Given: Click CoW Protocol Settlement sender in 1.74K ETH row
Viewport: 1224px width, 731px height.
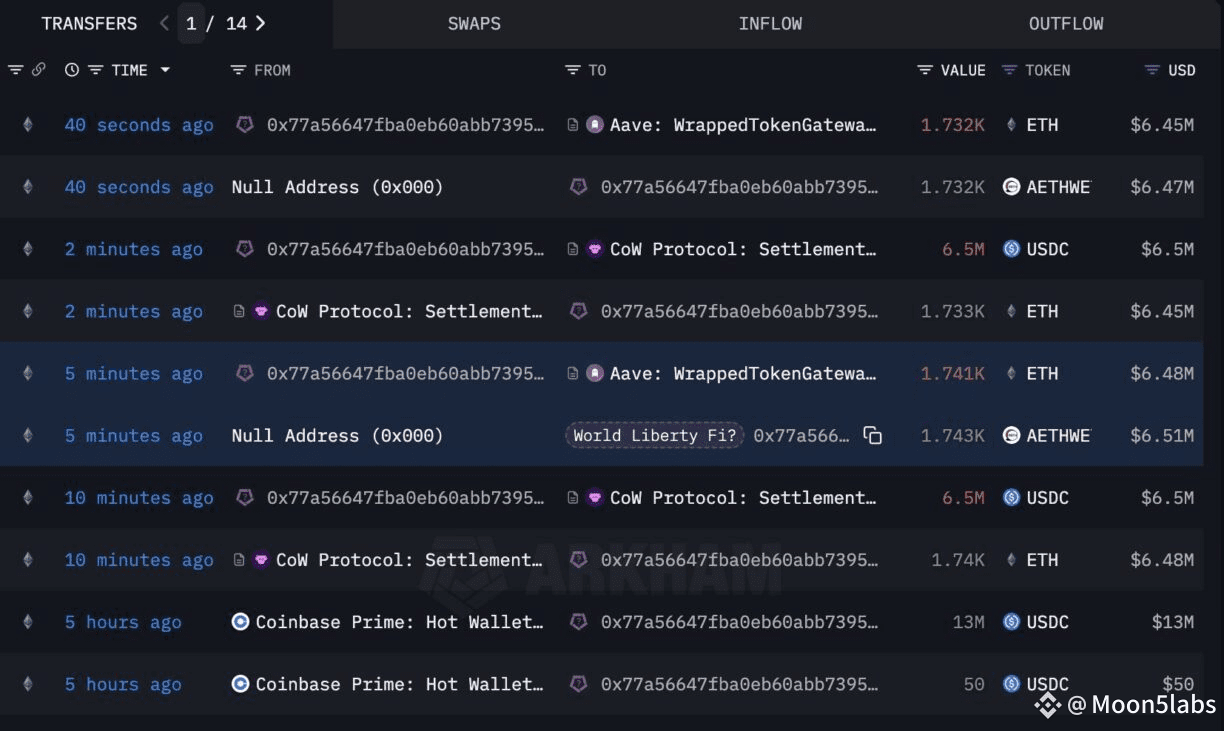Looking at the screenshot, I should click(410, 560).
